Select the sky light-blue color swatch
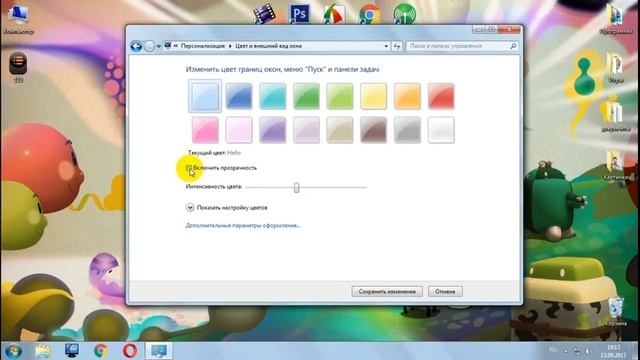This screenshot has width=640, height=360. click(x=205, y=96)
